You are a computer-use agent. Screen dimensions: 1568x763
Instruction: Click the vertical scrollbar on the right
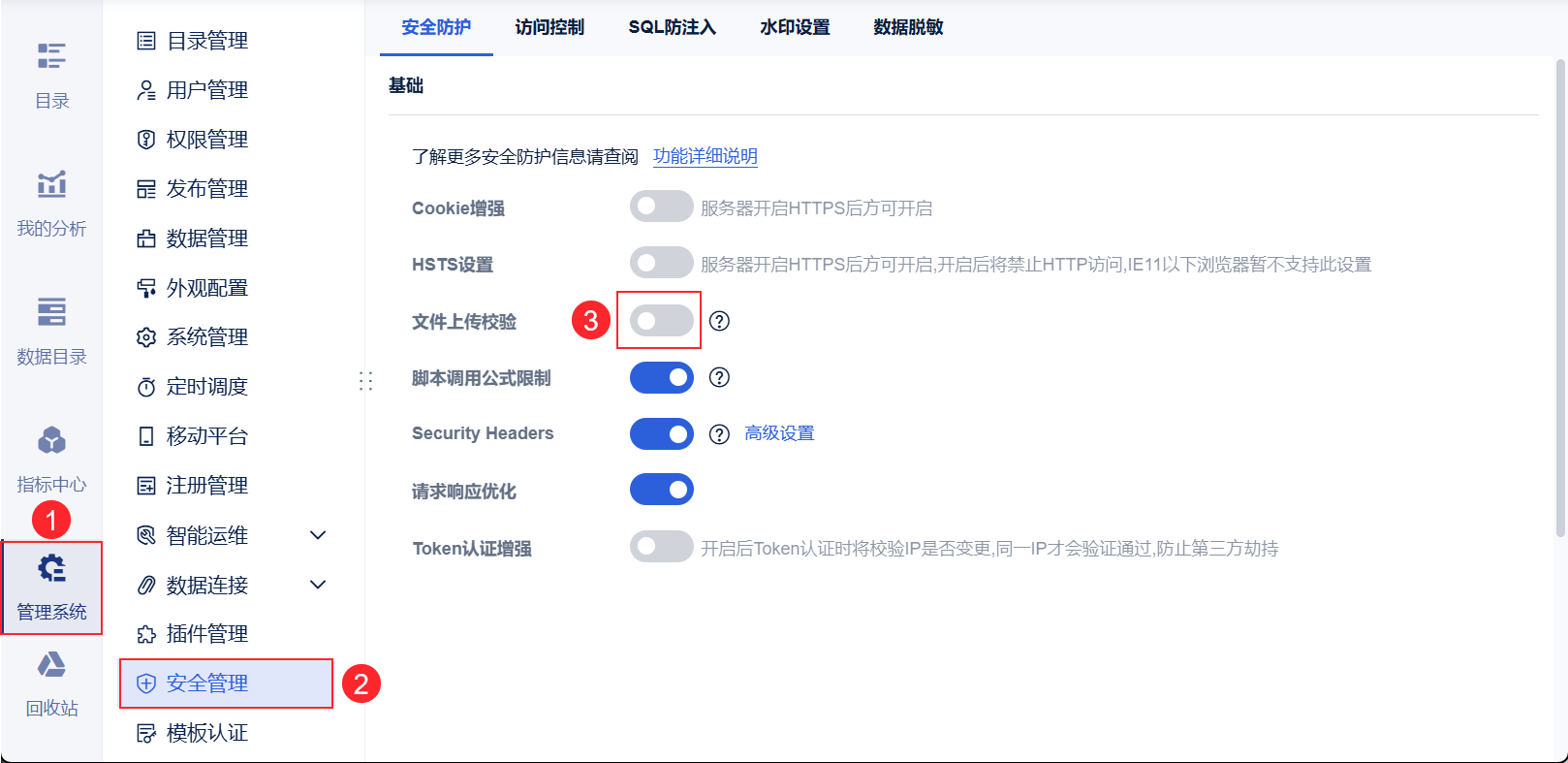tap(1560, 291)
